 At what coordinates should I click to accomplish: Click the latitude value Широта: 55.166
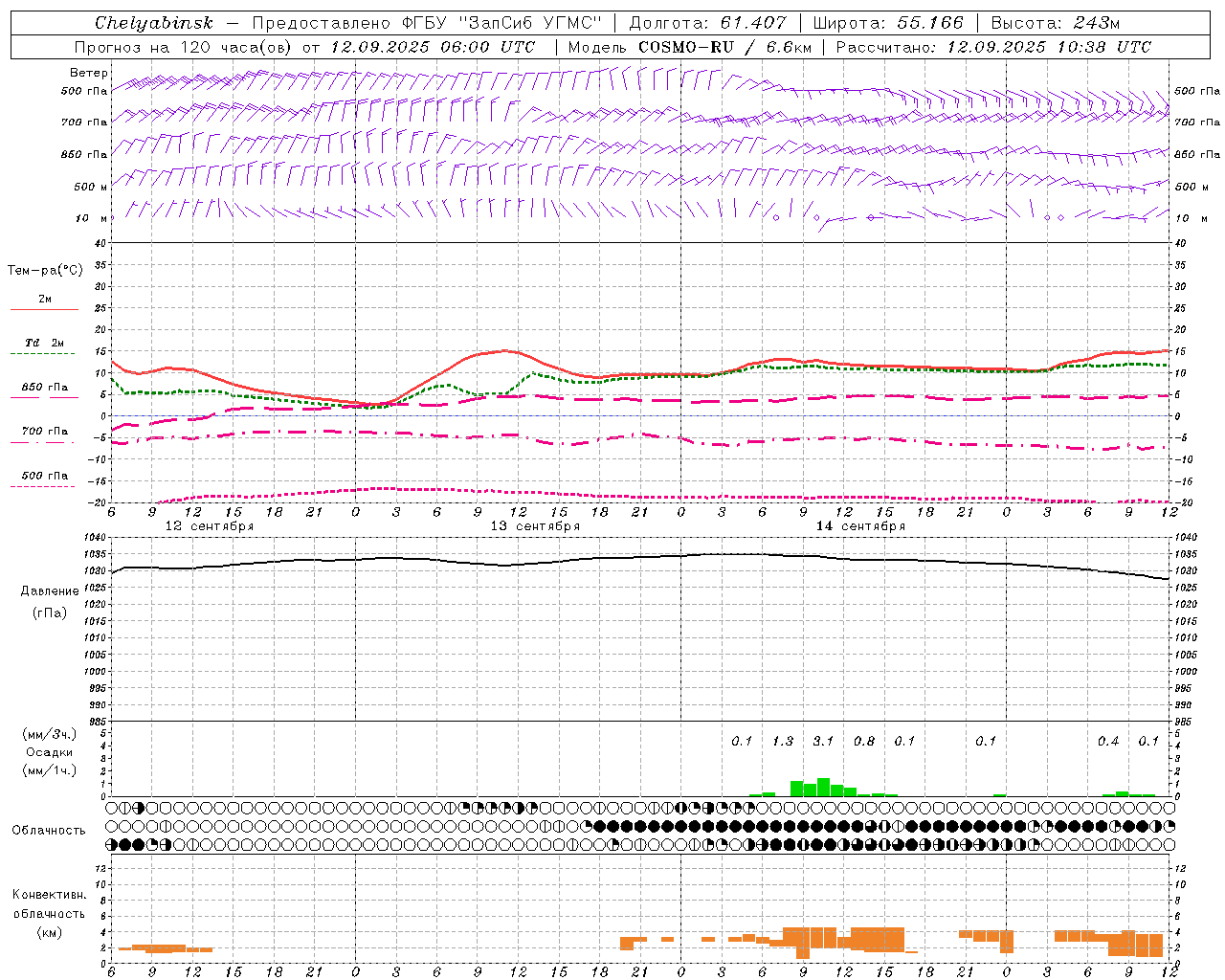click(888, 23)
